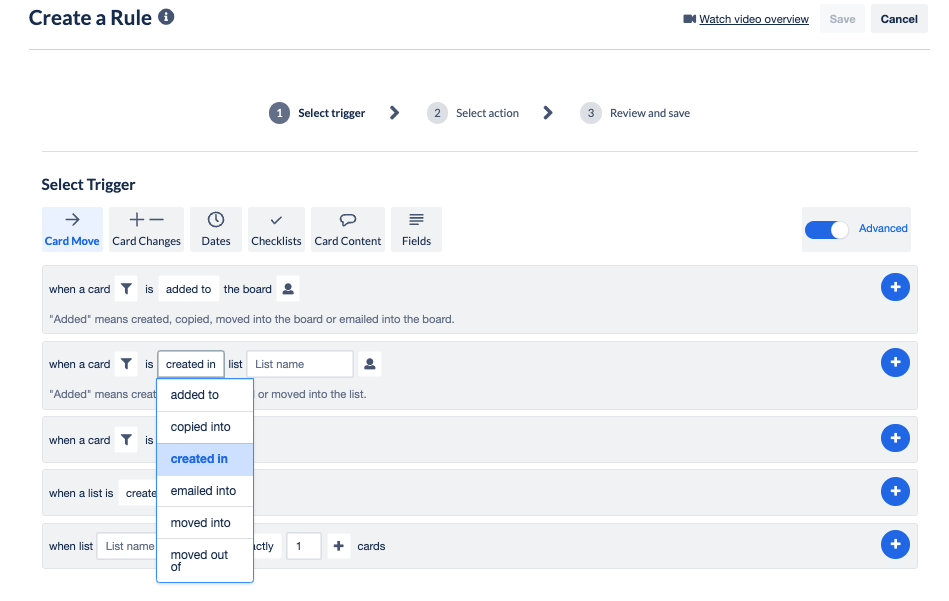The height and width of the screenshot is (601, 949).
Task: Open the Checklists trigger category
Action: (276, 229)
